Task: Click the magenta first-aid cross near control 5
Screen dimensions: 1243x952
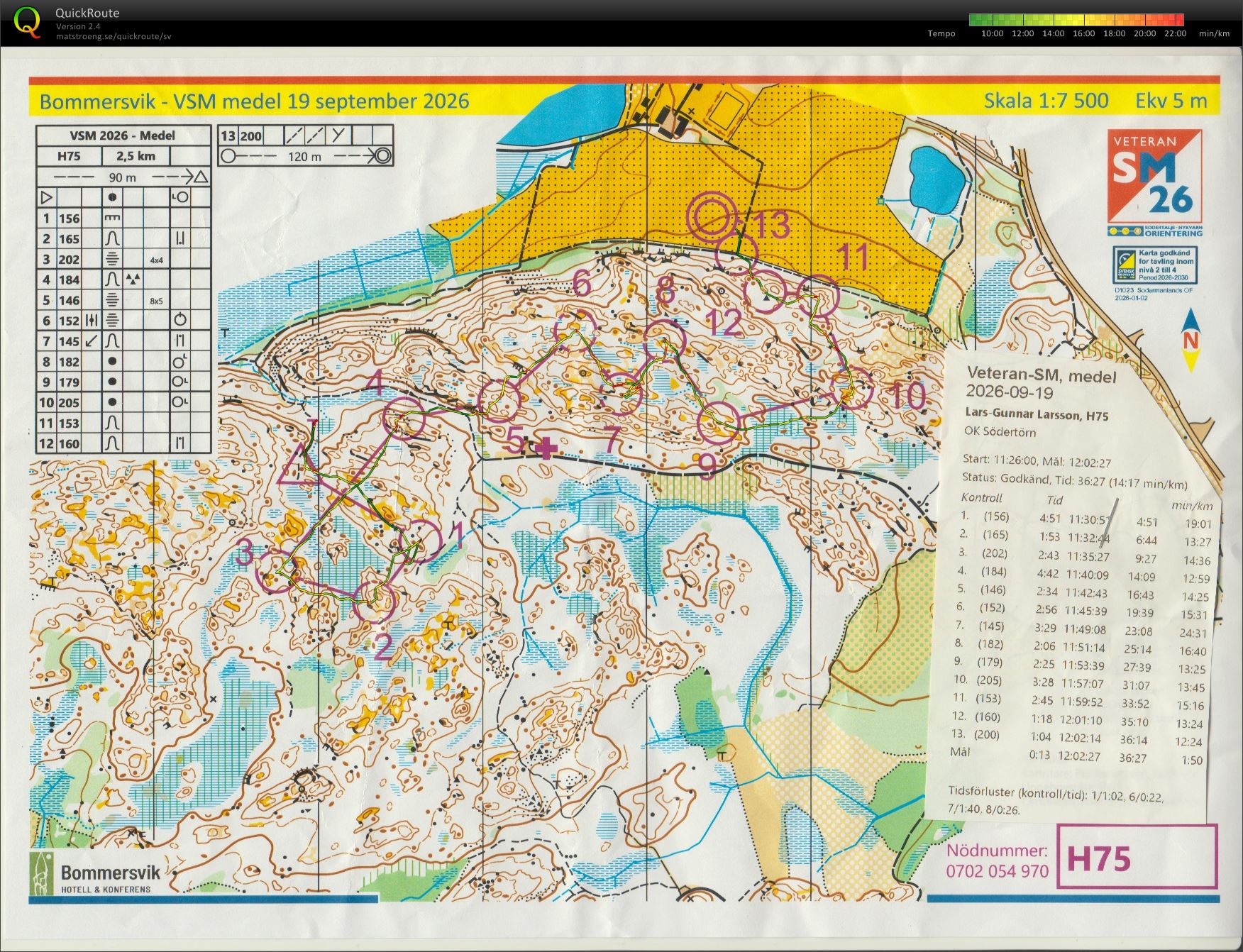Action: (x=546, y=448)
